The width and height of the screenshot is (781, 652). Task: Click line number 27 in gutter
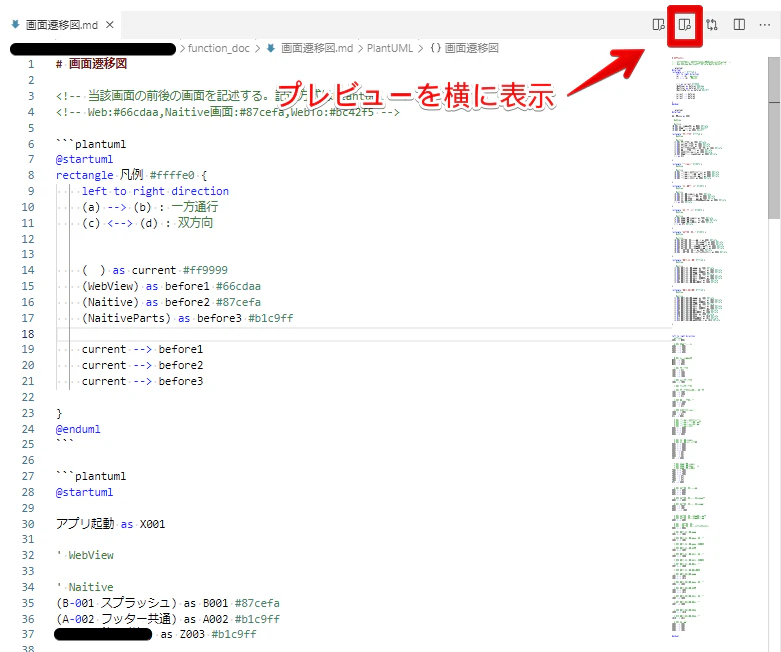(x=28, y=477)
